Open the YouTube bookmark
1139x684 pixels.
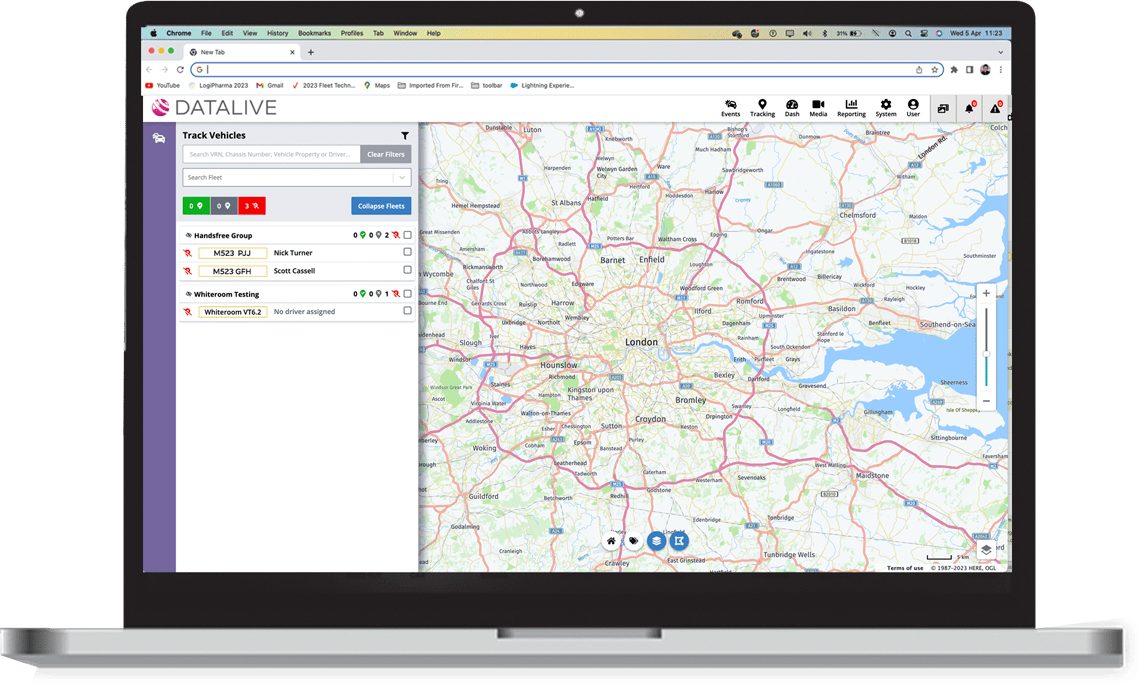pos(163,86)
